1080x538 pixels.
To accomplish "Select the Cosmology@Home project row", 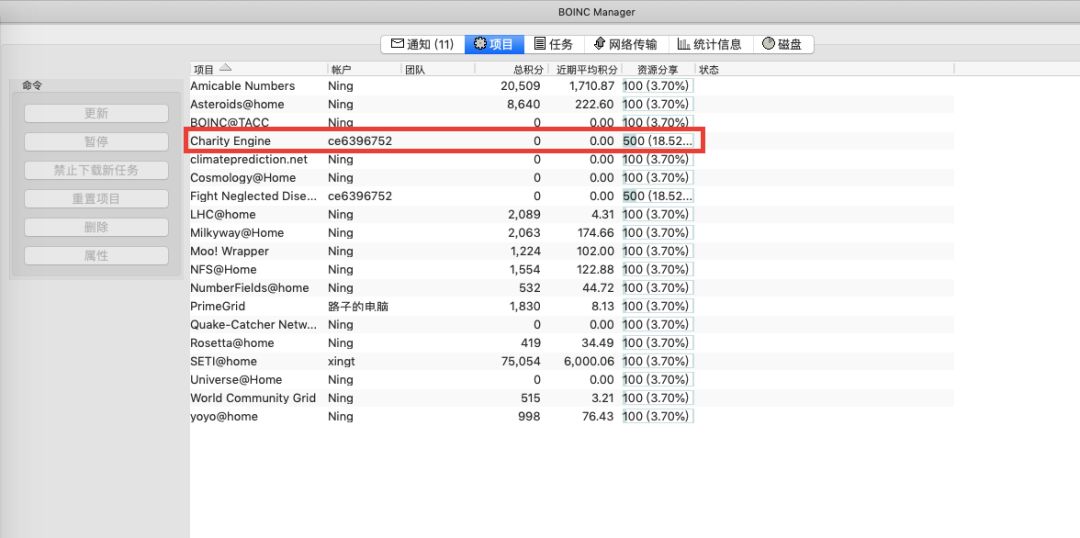I will coord(572,178).
